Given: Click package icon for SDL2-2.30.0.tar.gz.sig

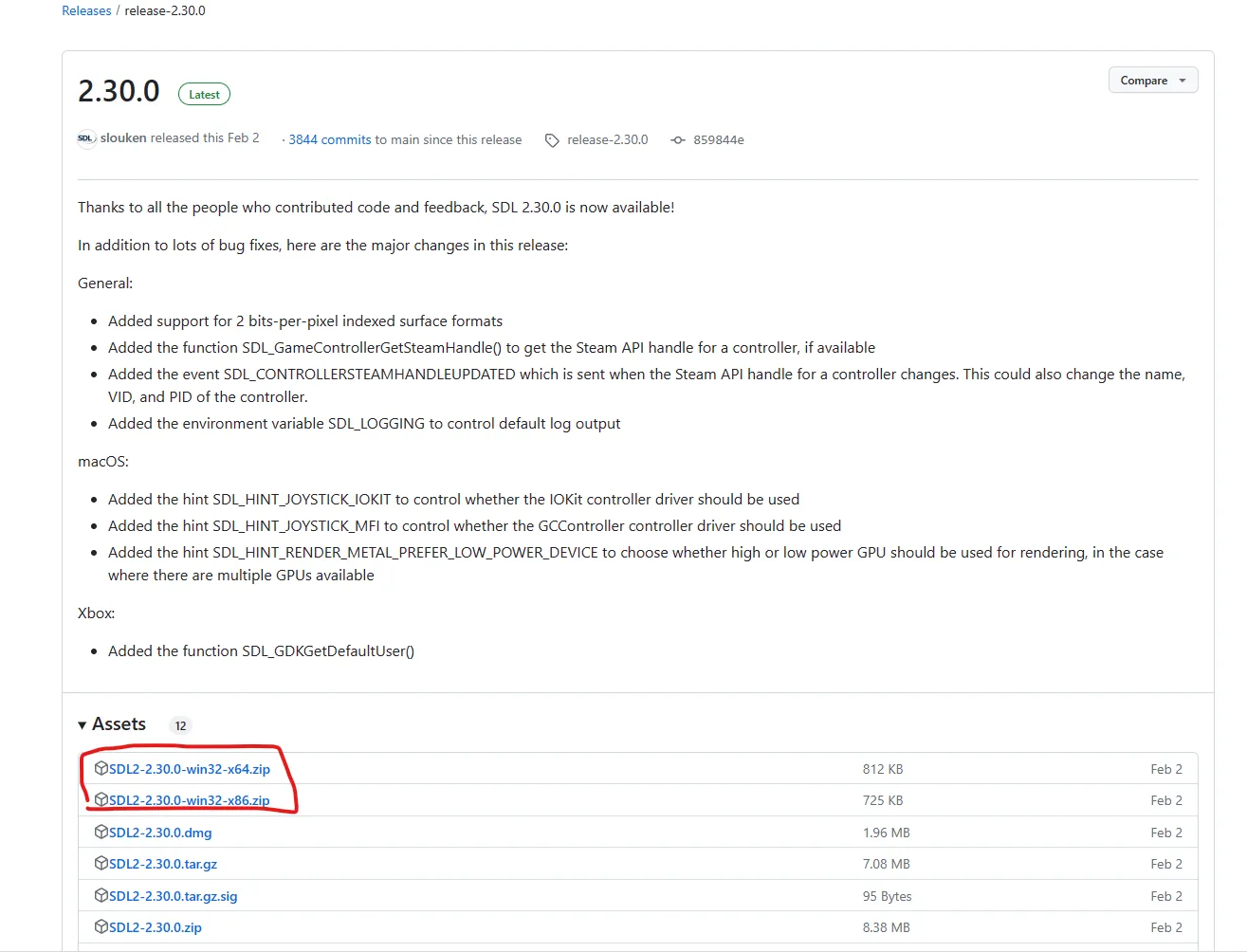Looking at the screenshot, I should (101, 895).
